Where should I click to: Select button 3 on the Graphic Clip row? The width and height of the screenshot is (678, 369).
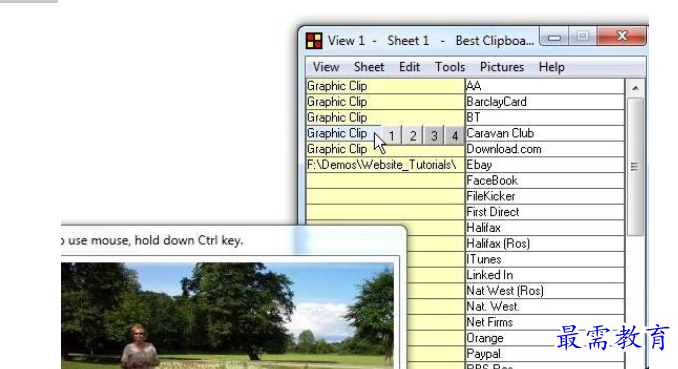[434, 135]
